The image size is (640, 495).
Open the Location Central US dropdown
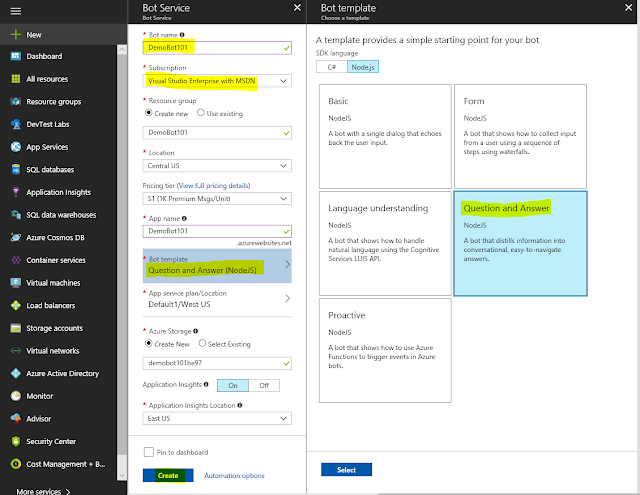pyautogui.click(x=217, y=166)
